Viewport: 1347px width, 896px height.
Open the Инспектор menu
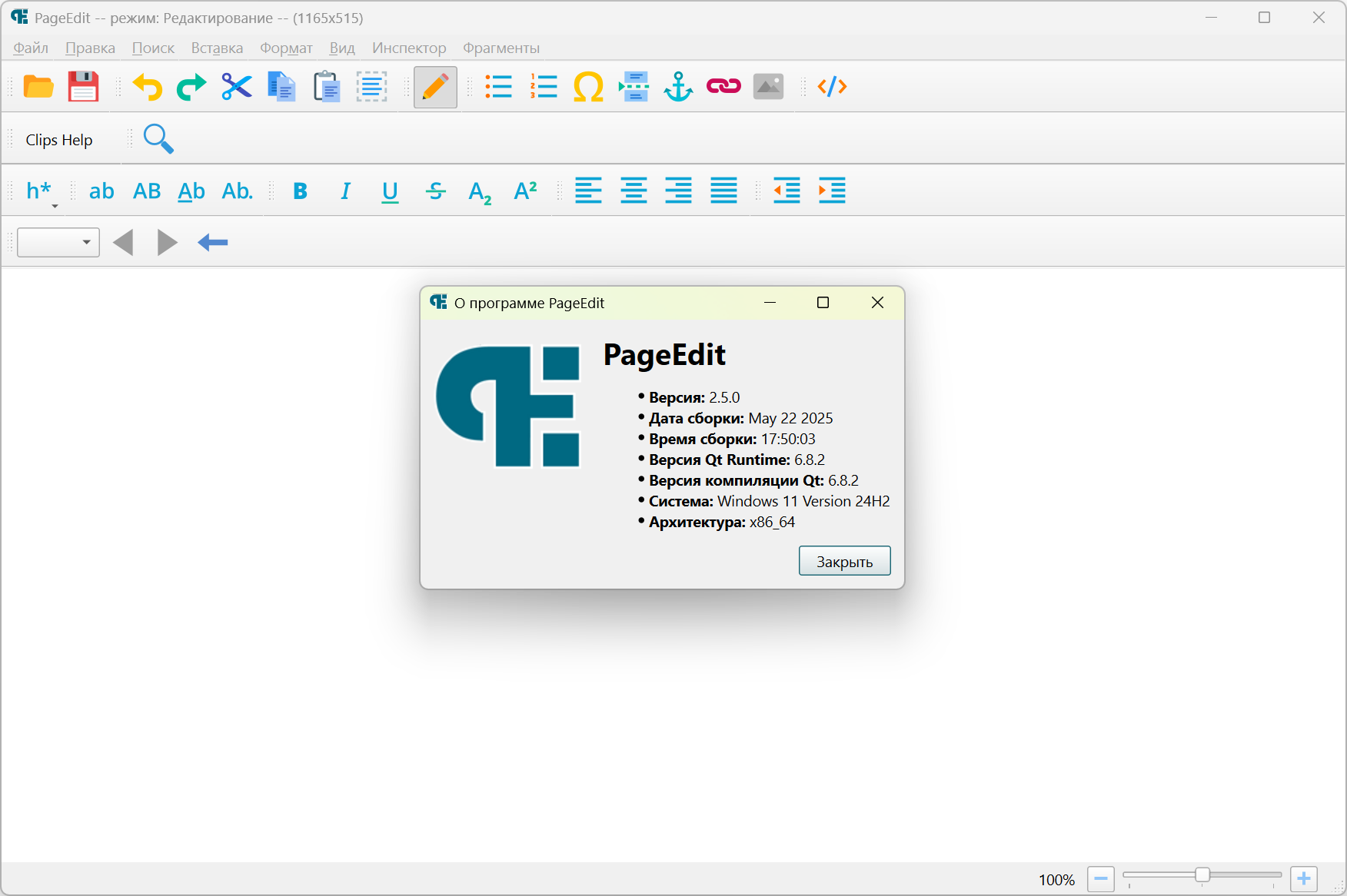click(409, 48)
